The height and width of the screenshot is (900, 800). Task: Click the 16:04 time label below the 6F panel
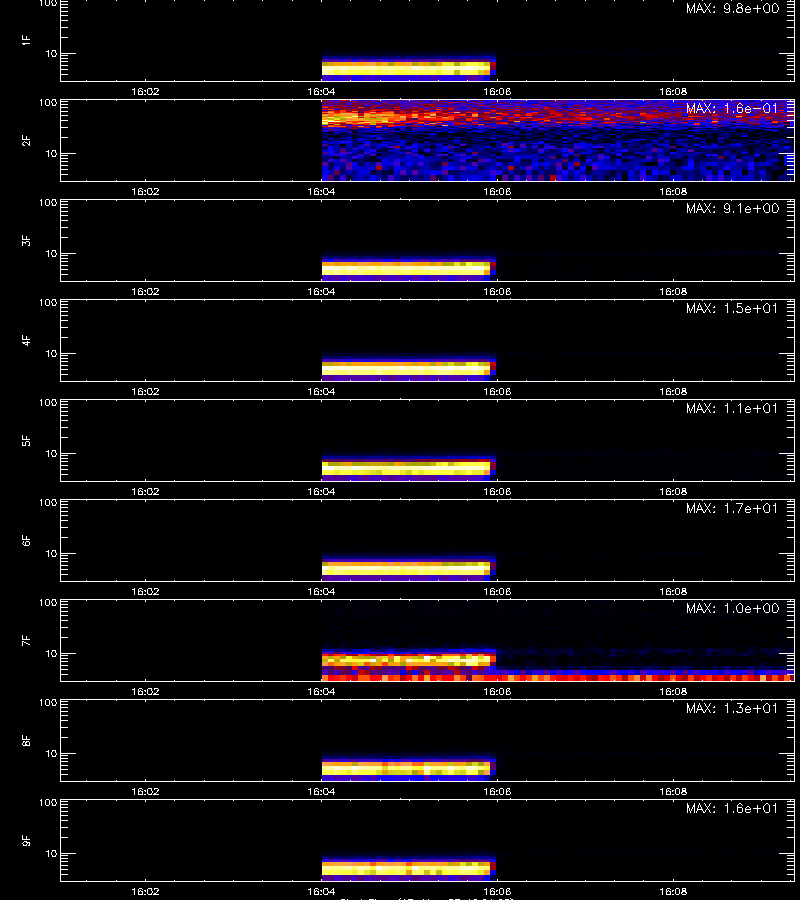click(x=321, y=591)
